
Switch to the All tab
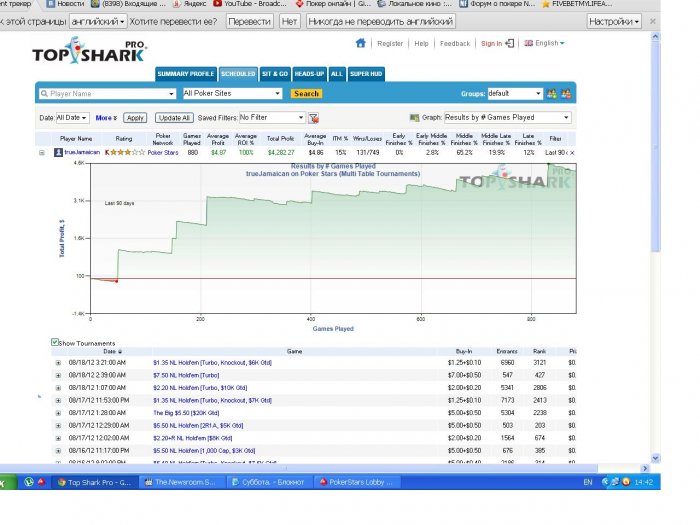337,74
